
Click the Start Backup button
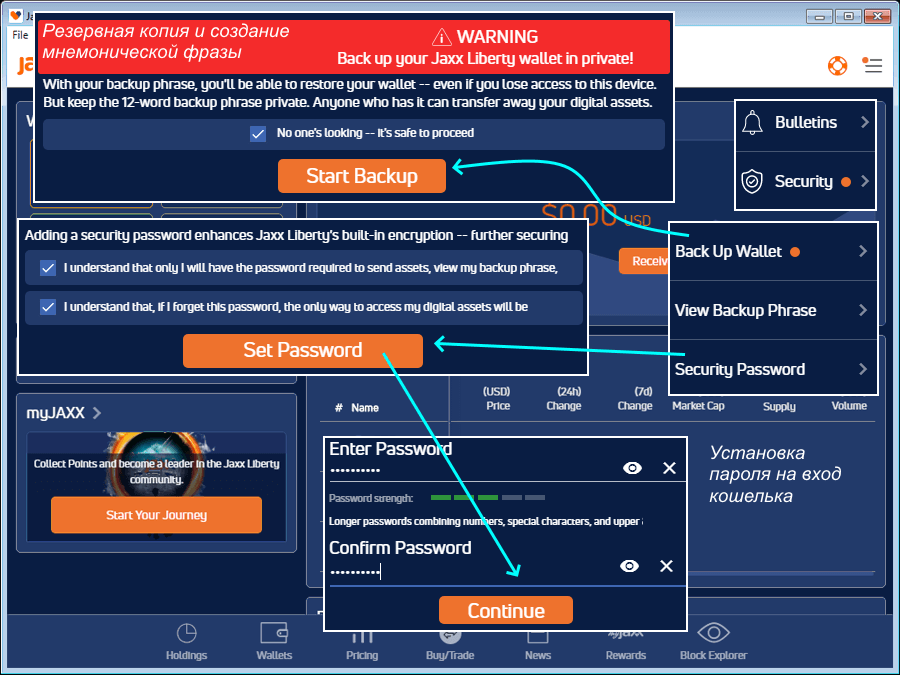(361, 176)
